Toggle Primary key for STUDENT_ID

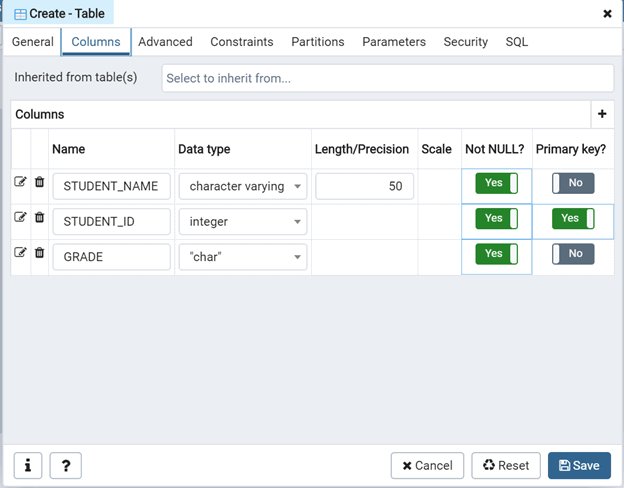(572, 218)
